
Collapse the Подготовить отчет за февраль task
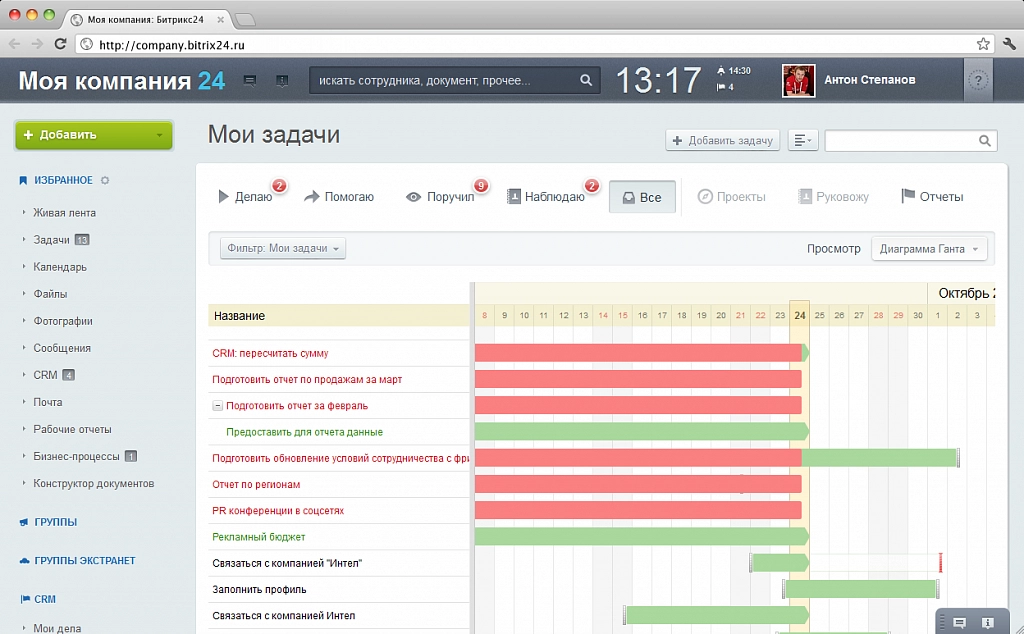point(217,406)
